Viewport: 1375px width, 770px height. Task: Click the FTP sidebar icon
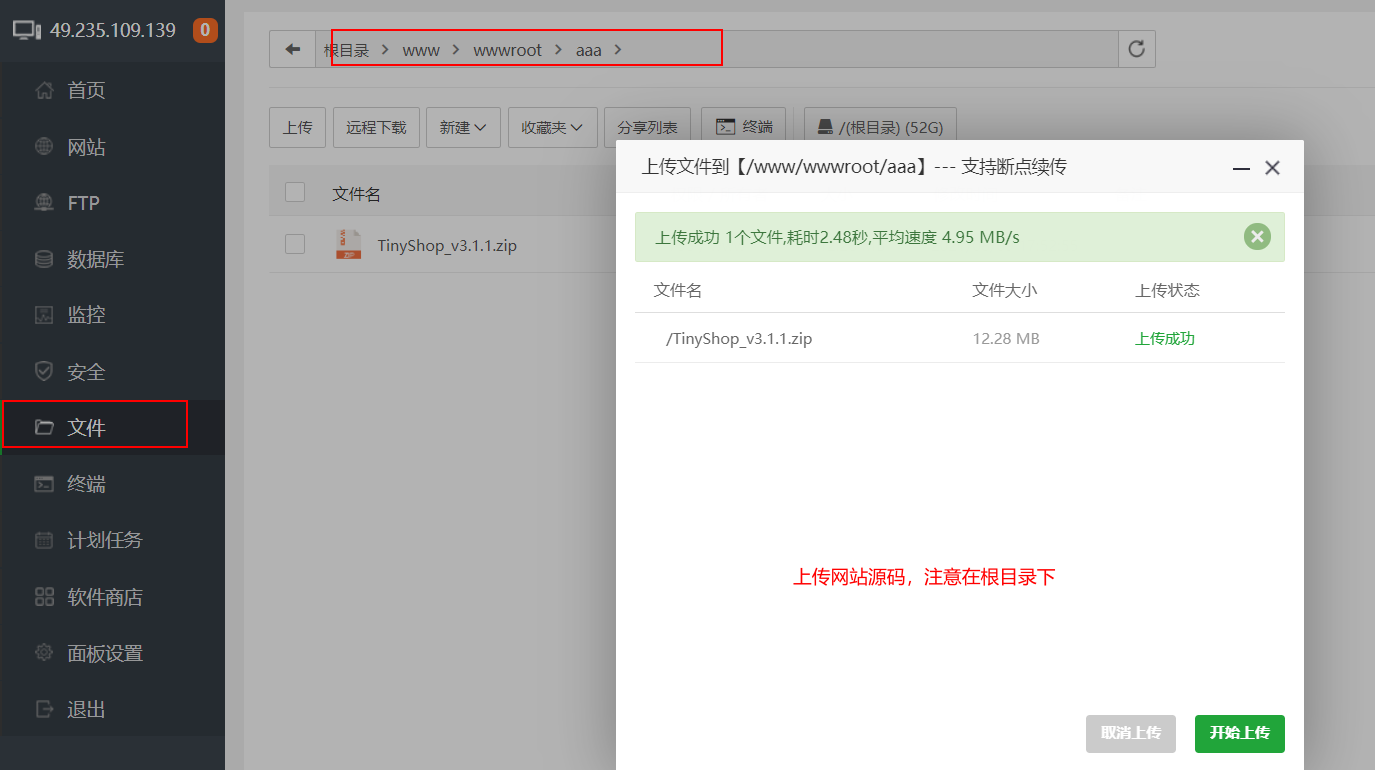(x=44, y=203)
